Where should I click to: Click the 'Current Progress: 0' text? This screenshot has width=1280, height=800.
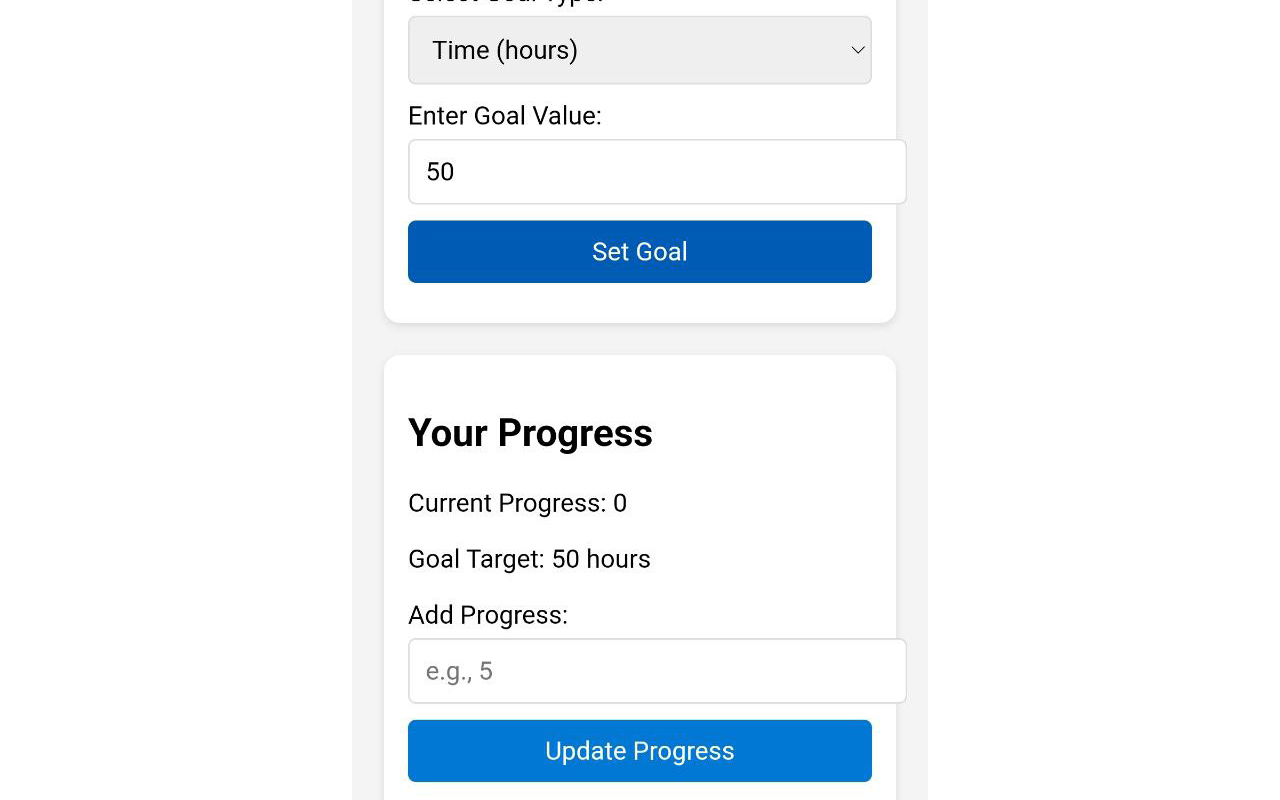(x=517, y=503)
